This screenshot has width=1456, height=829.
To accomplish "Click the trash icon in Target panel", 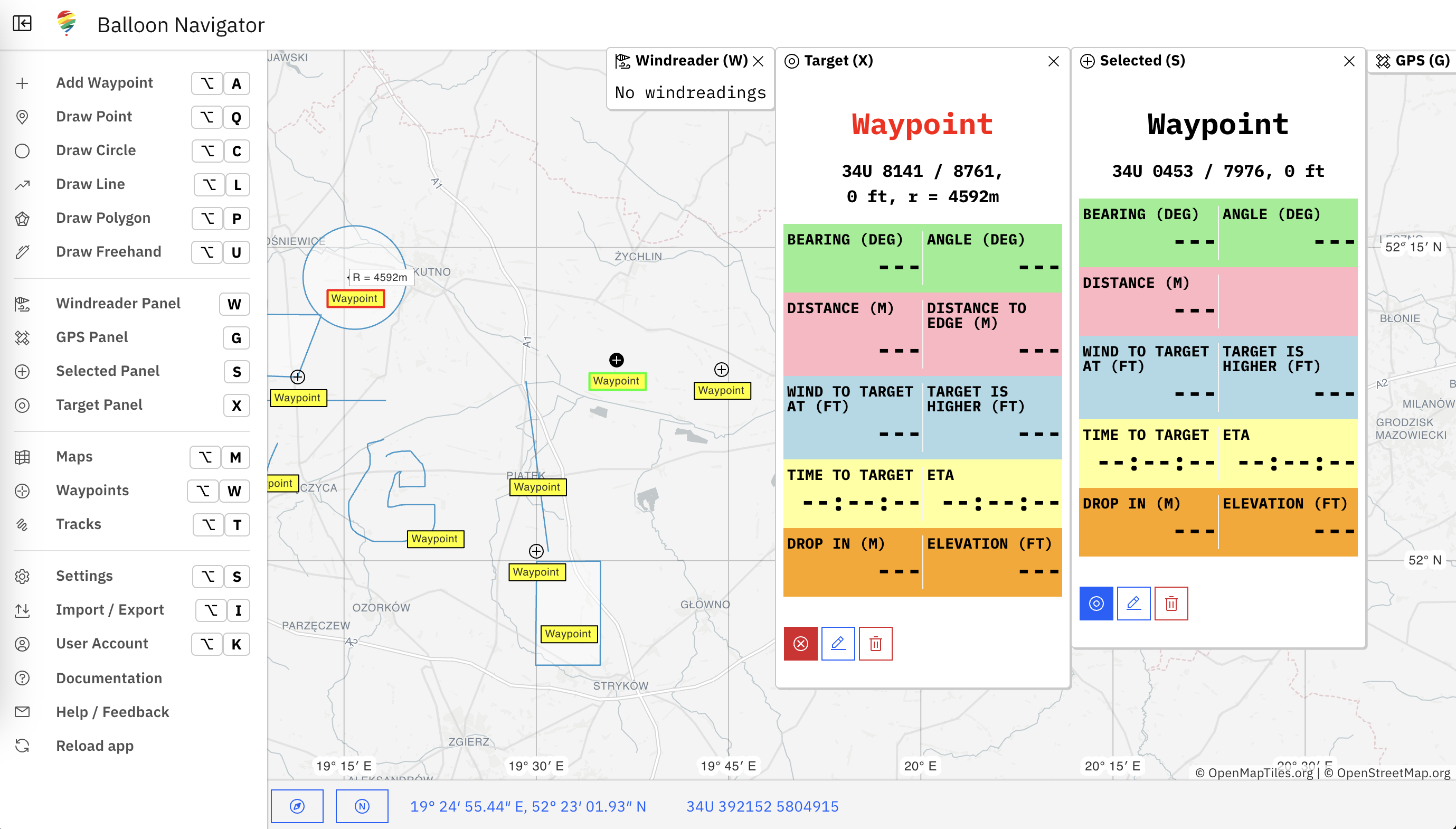I will (x=875, y=643).
